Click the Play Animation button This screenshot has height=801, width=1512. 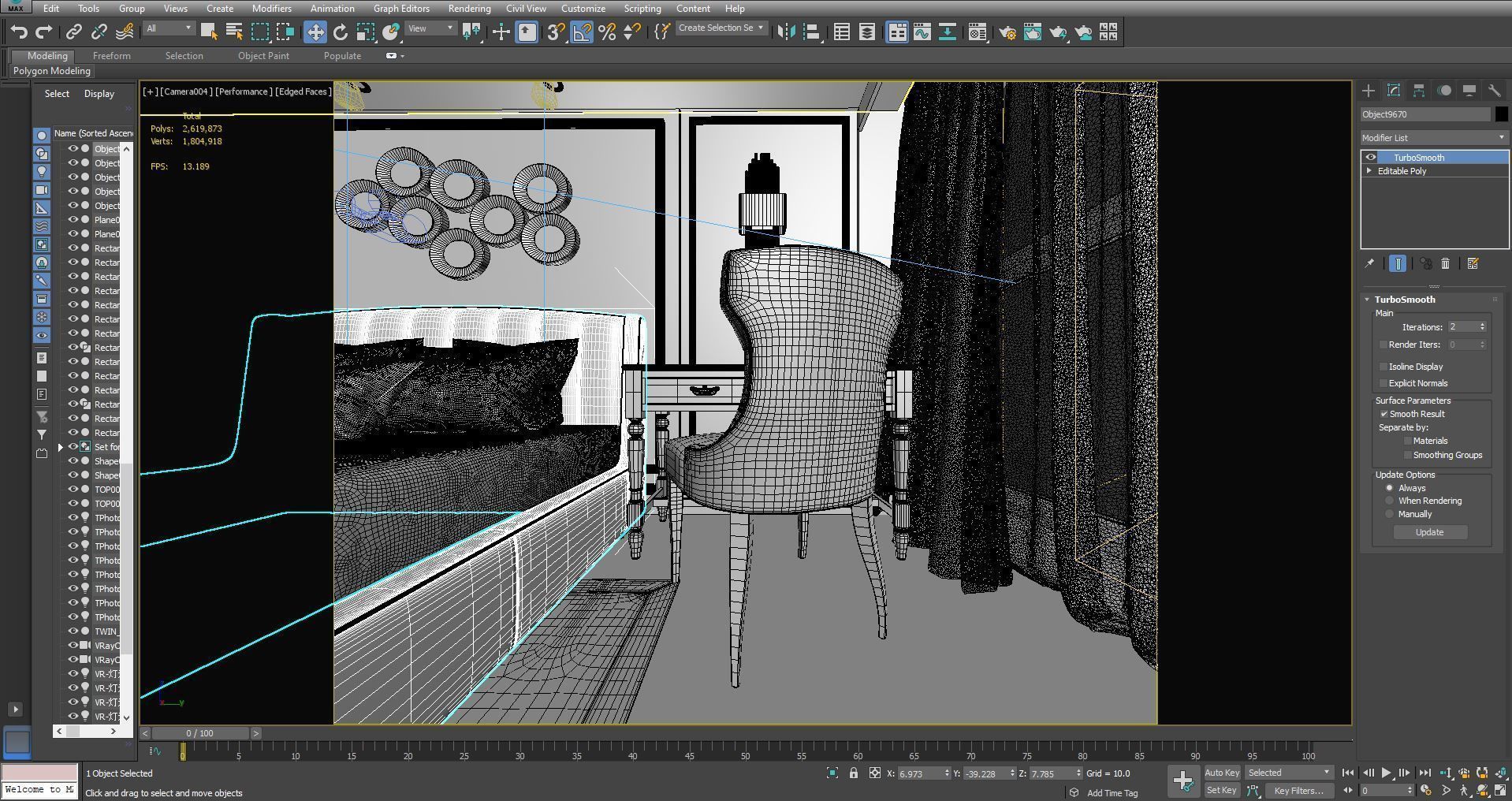pos(1387,773)
